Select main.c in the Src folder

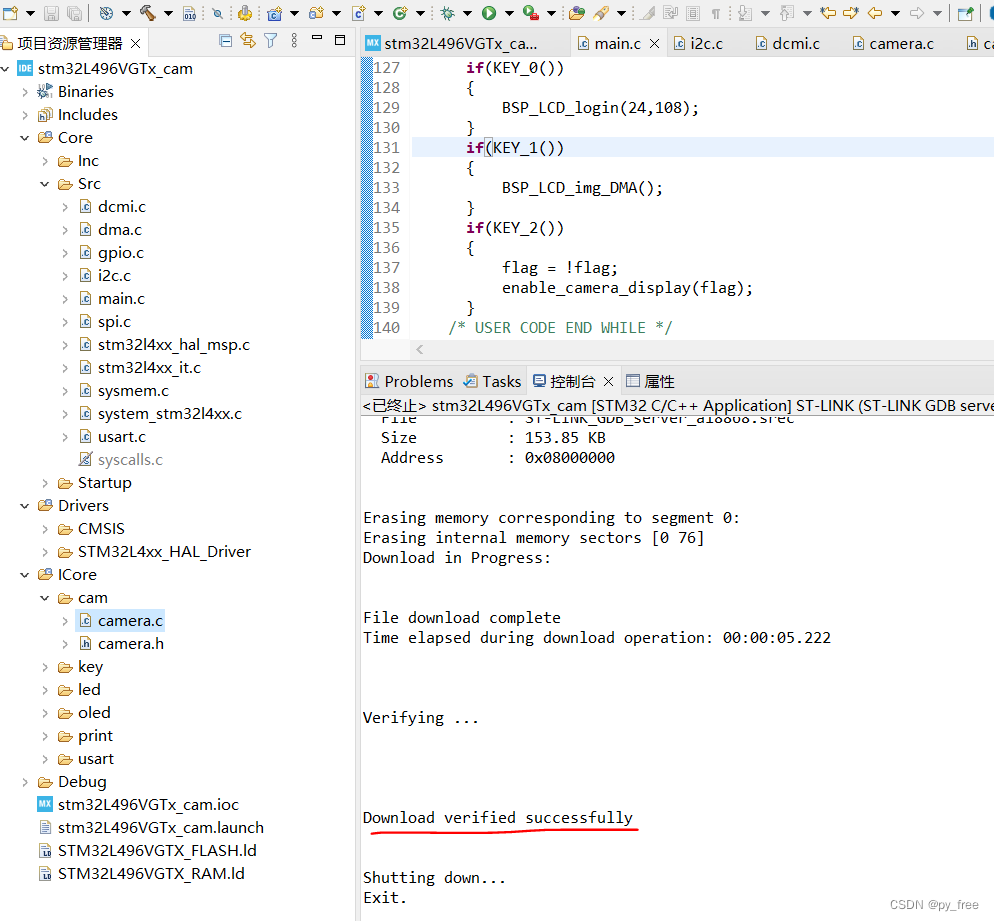pyautogui.click(x=121, y=299)
